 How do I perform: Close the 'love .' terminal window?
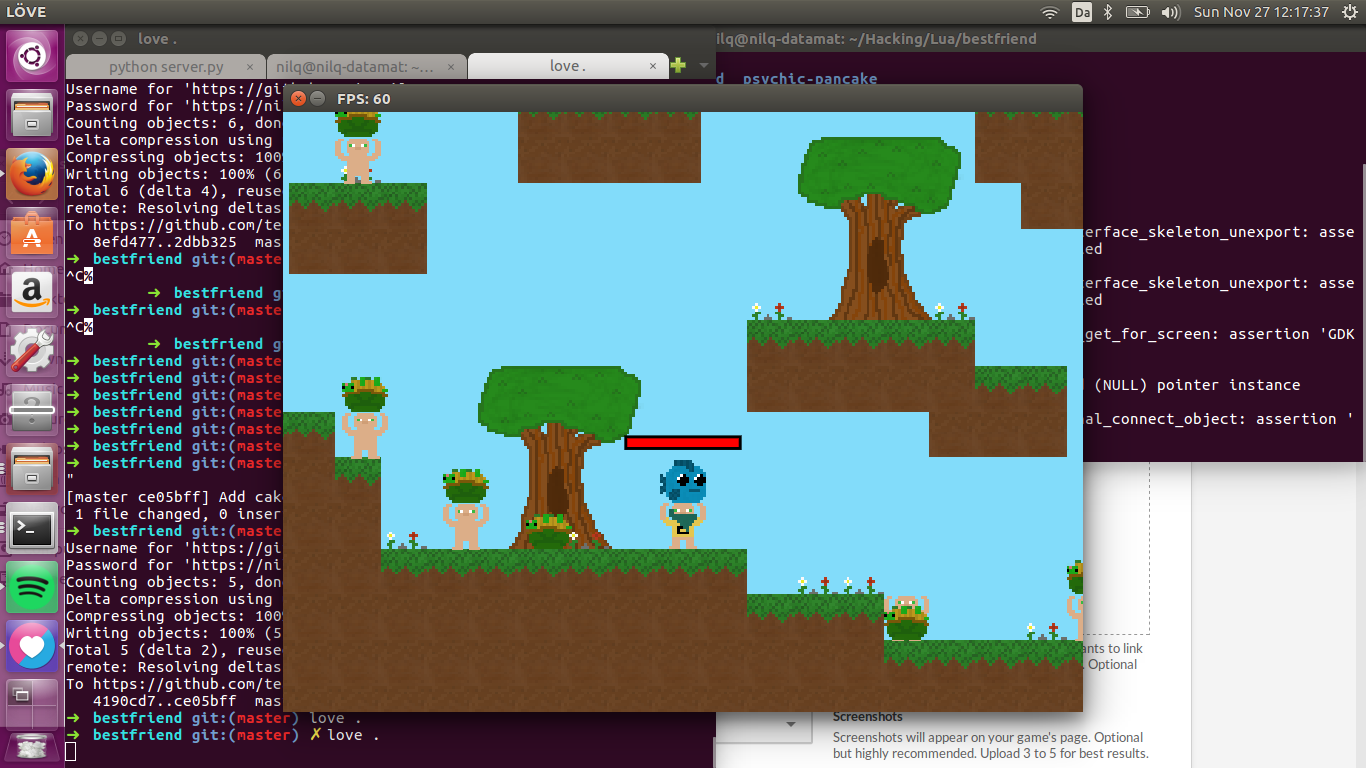tap(79, 39)
